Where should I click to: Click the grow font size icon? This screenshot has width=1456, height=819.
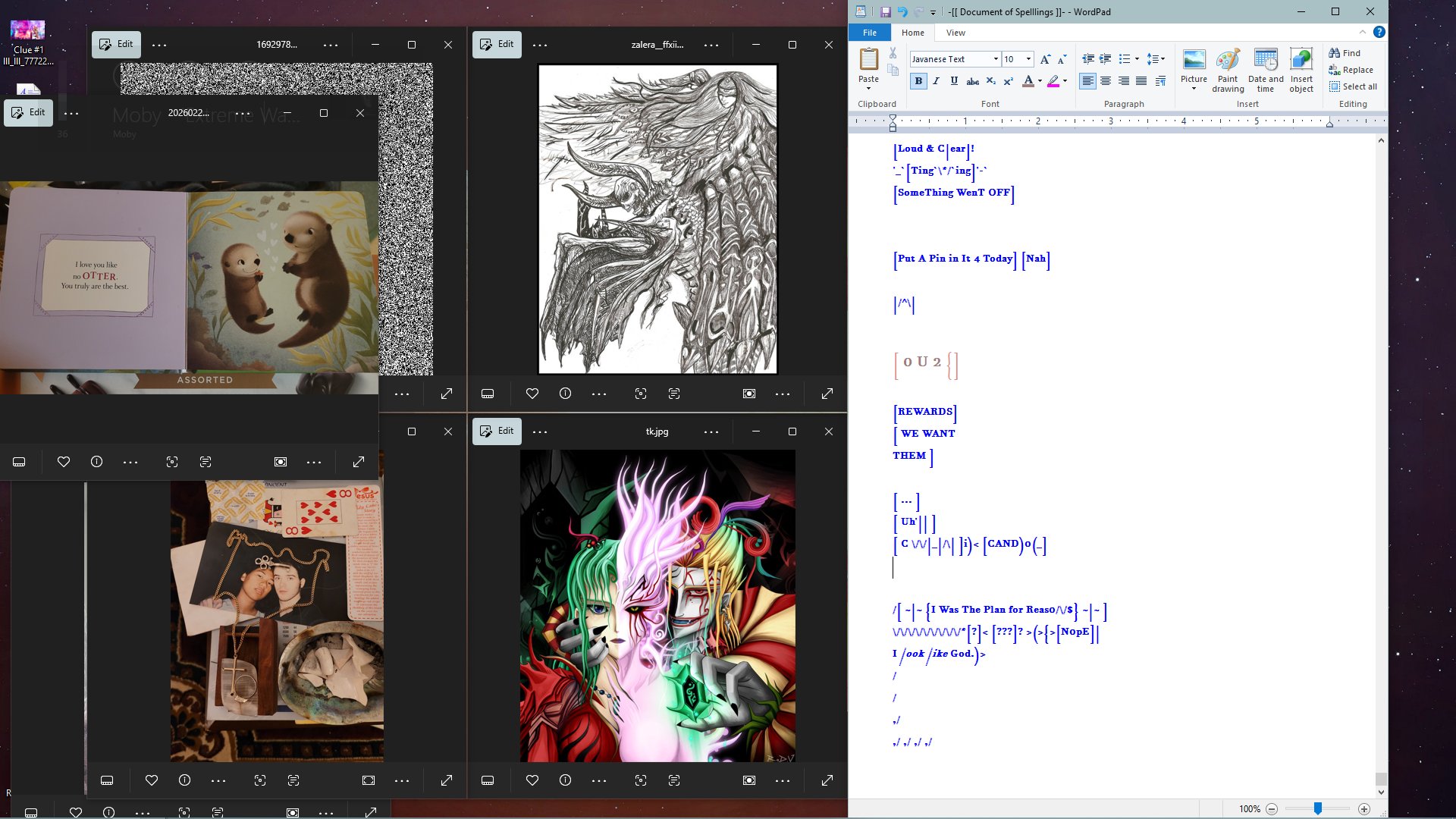tap(1045, 59)
